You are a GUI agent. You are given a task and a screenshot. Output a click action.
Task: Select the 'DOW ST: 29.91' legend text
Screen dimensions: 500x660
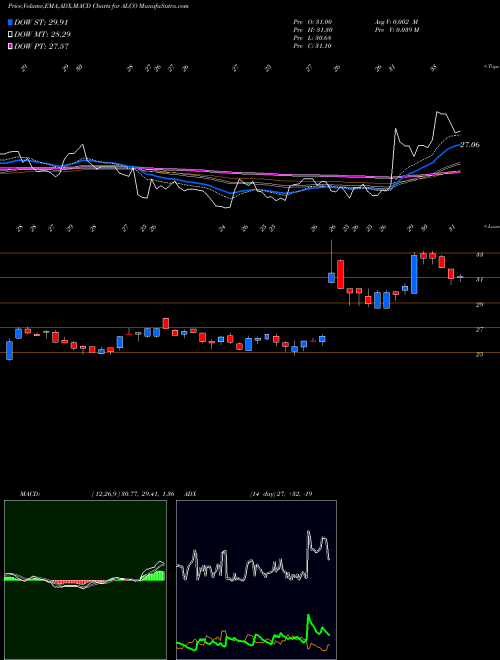[41, 22]
